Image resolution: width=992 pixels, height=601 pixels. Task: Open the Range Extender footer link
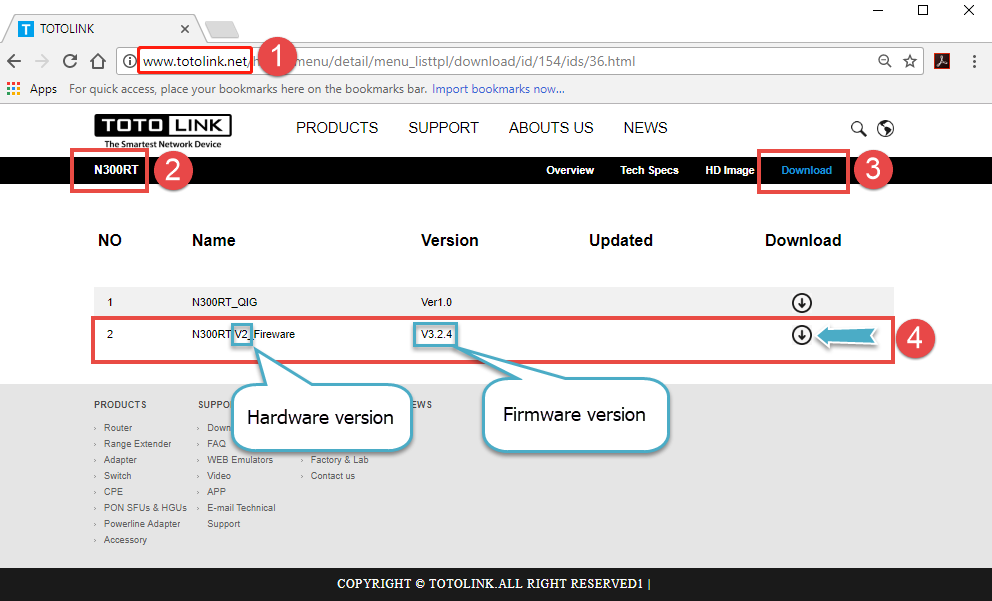click(x=137, y=443)
